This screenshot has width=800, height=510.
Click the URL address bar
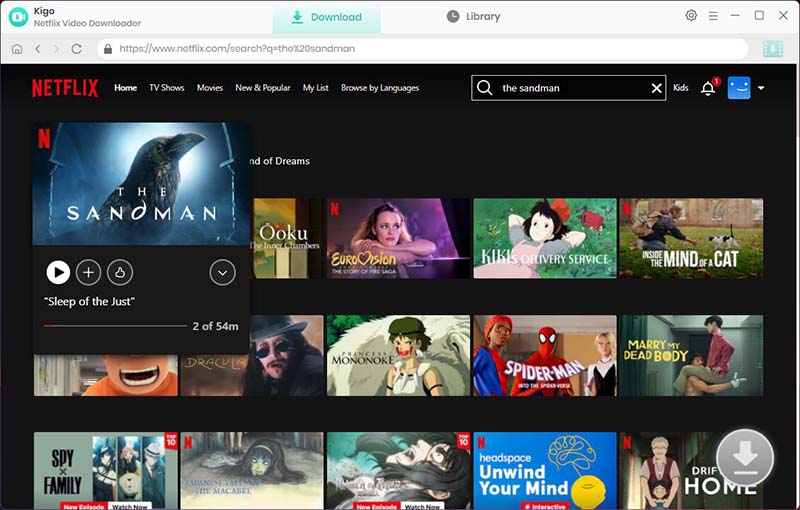coord(422,49)
